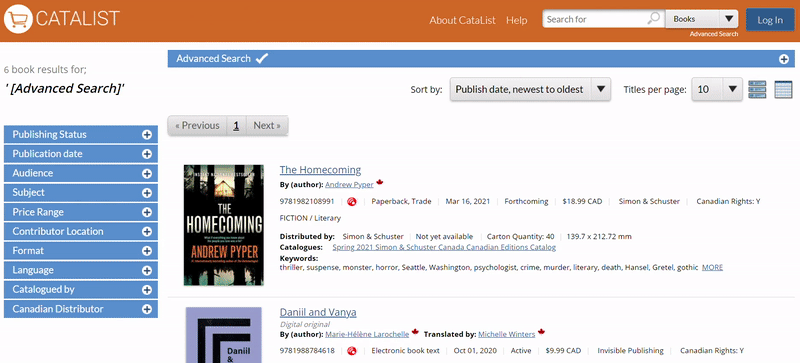Open translator Michelle Winters link
Viewport: 800px width, 363px height.
[x=506, y=334]
